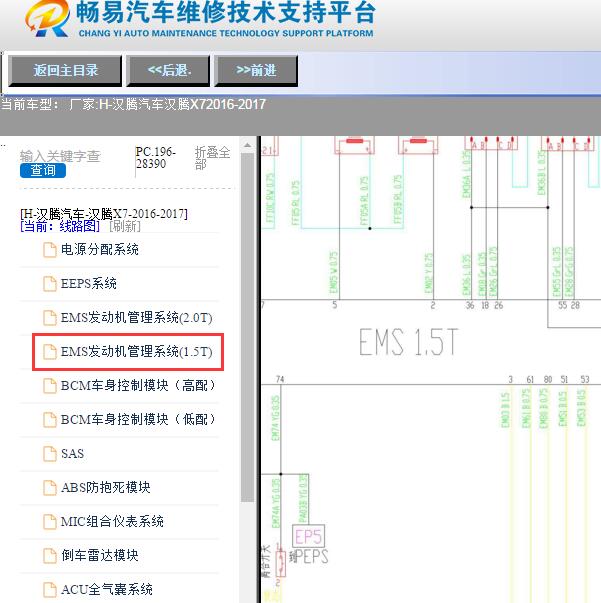Click document icon beside EMS 1.5T entry

point(50,351)
